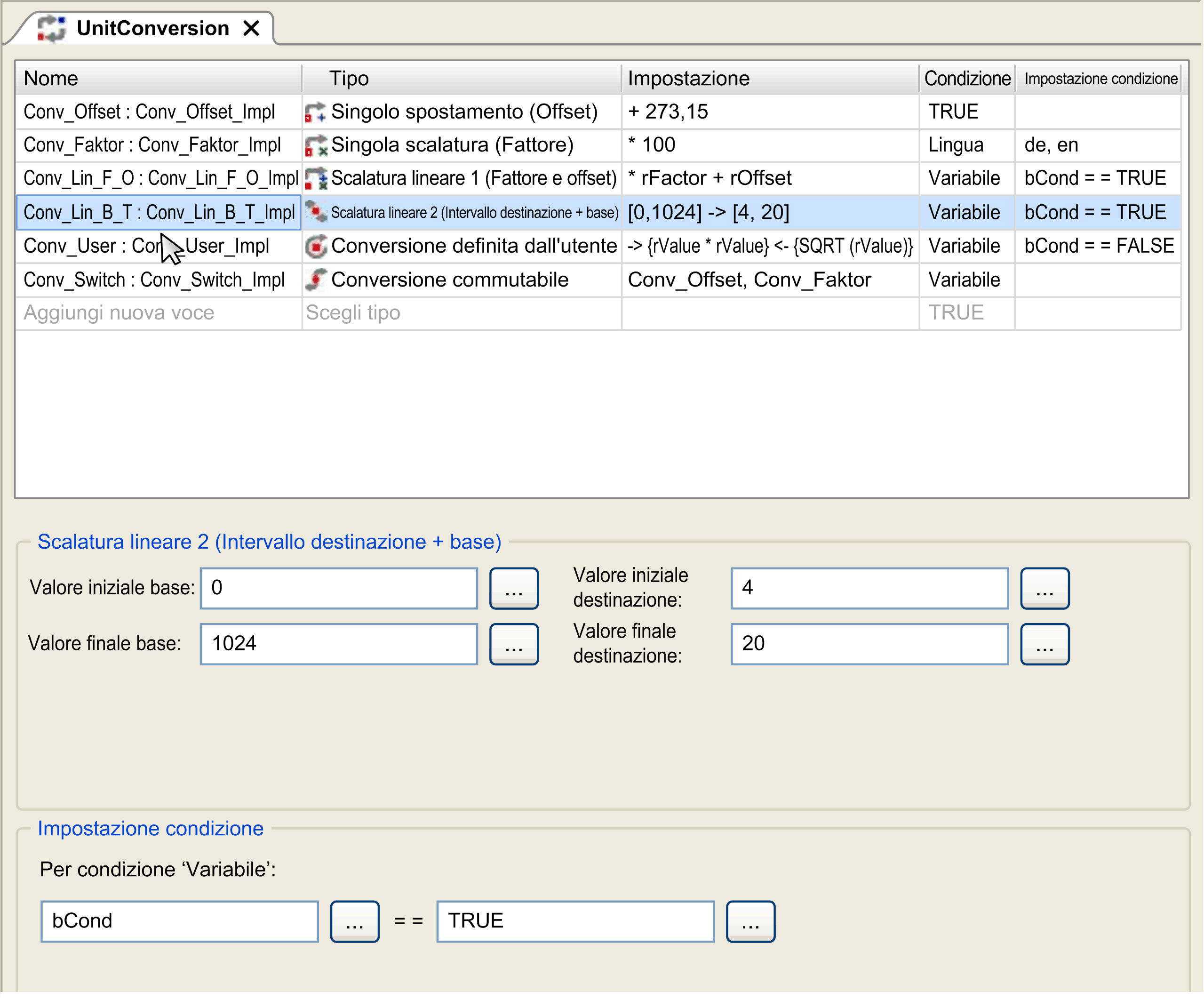Open the TRUE condition cell of Conv_Offset
This screenshot has width=1204, height=999.
point(967,112)
